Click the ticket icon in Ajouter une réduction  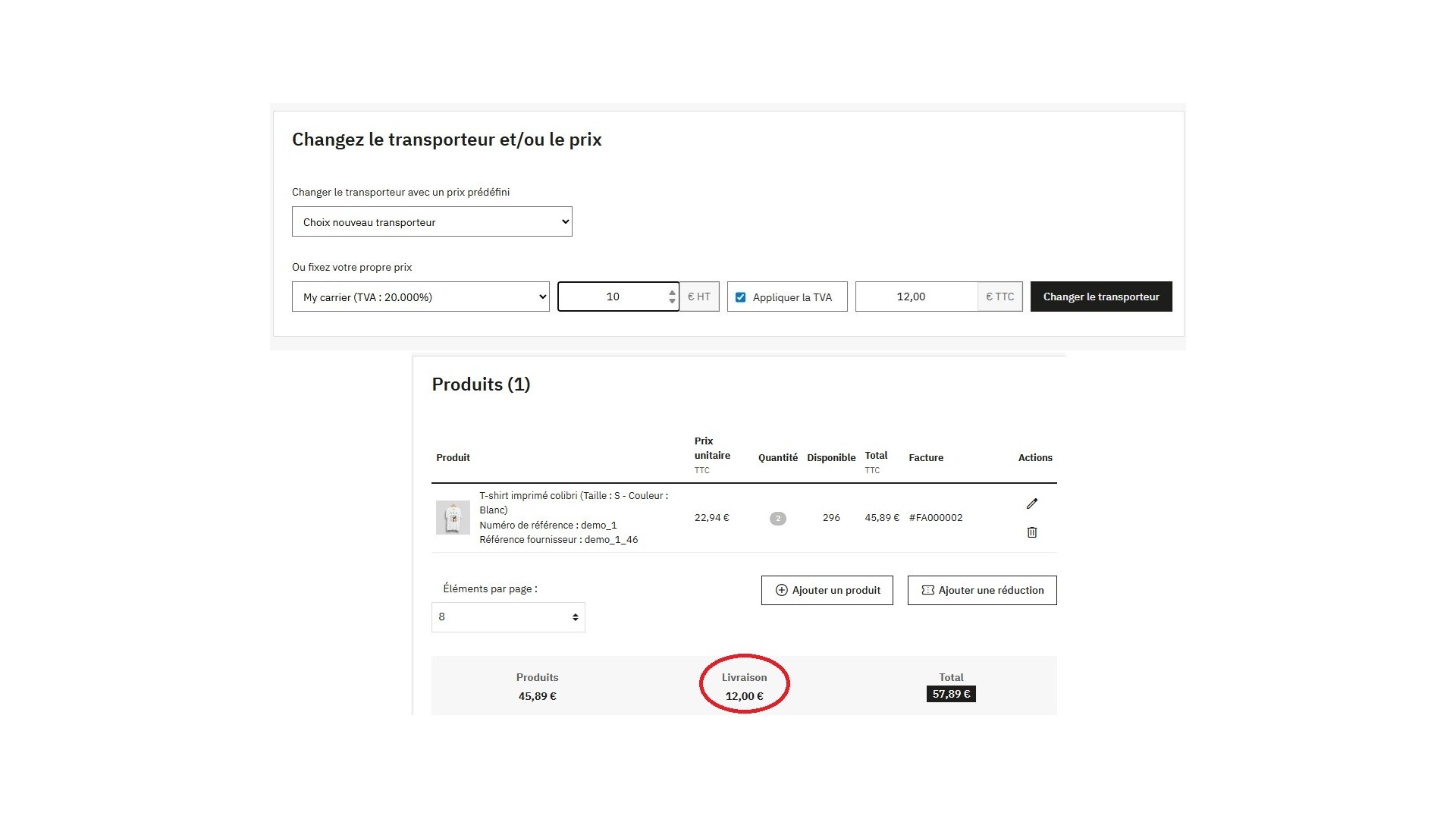[x=927, y=590]
